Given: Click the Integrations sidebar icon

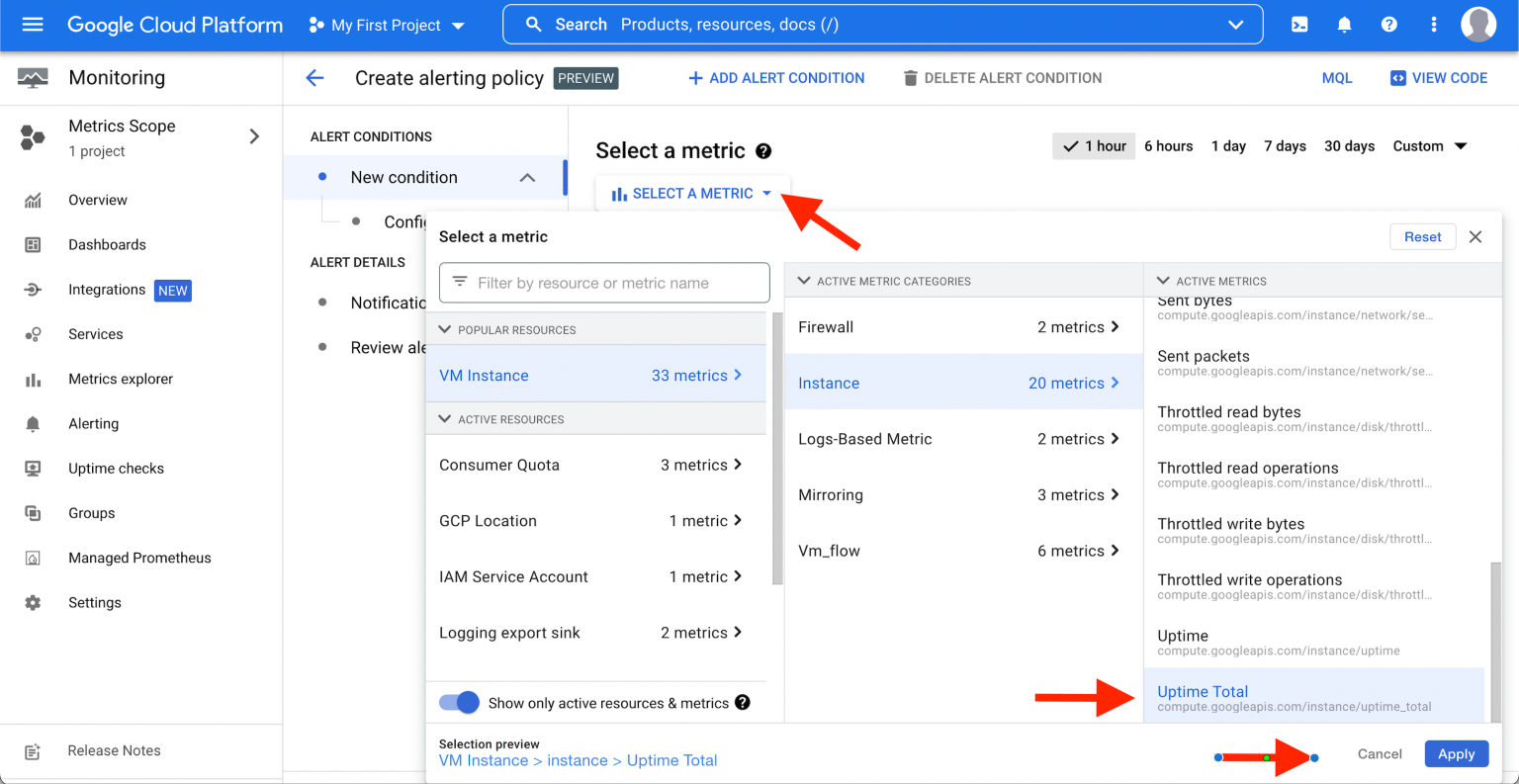Looking at the screenshot, I should (x=33, y=290).
